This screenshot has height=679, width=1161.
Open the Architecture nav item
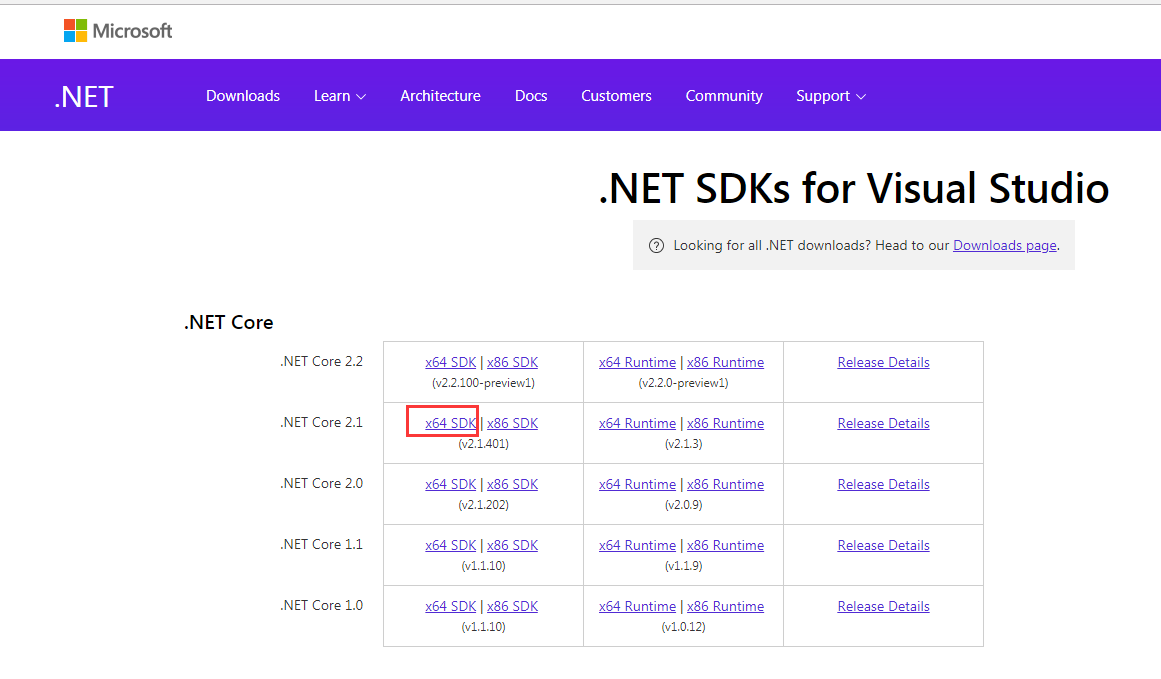[440, 96]
